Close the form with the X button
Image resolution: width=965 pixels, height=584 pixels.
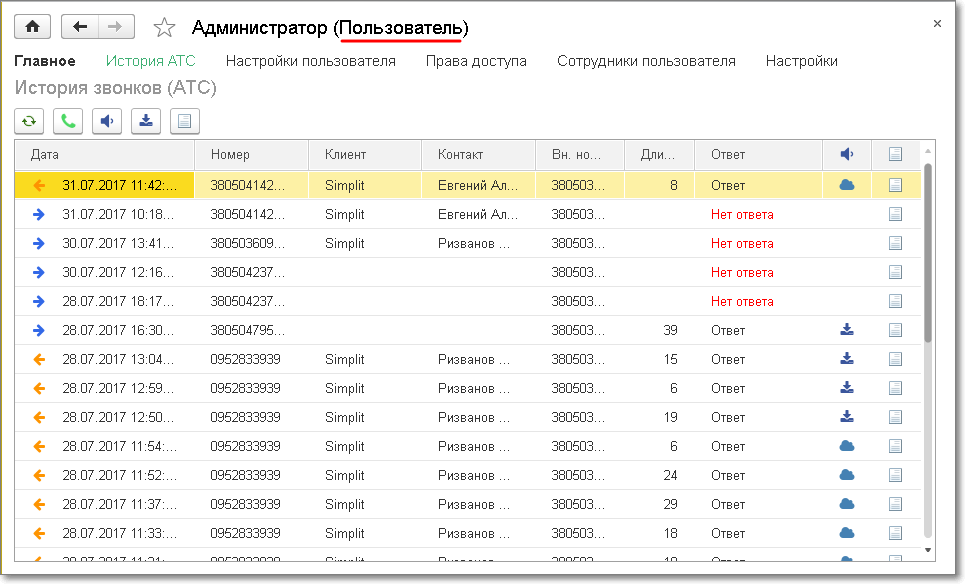coord(937,23)
